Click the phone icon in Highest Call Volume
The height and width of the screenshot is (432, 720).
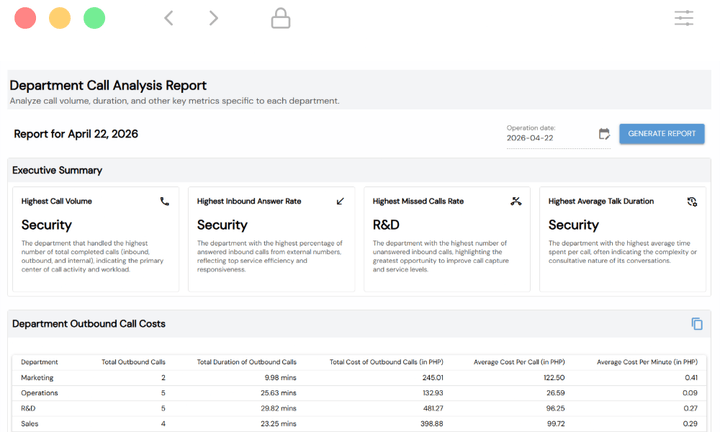[x=165, y=201]
